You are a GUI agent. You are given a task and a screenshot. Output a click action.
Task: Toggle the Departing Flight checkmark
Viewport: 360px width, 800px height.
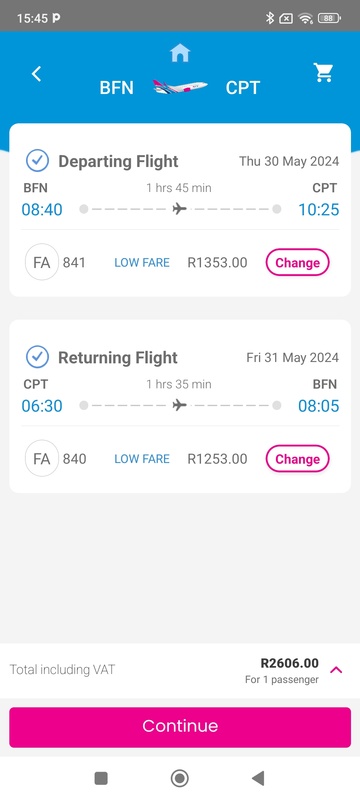click(x=38, y=161)
